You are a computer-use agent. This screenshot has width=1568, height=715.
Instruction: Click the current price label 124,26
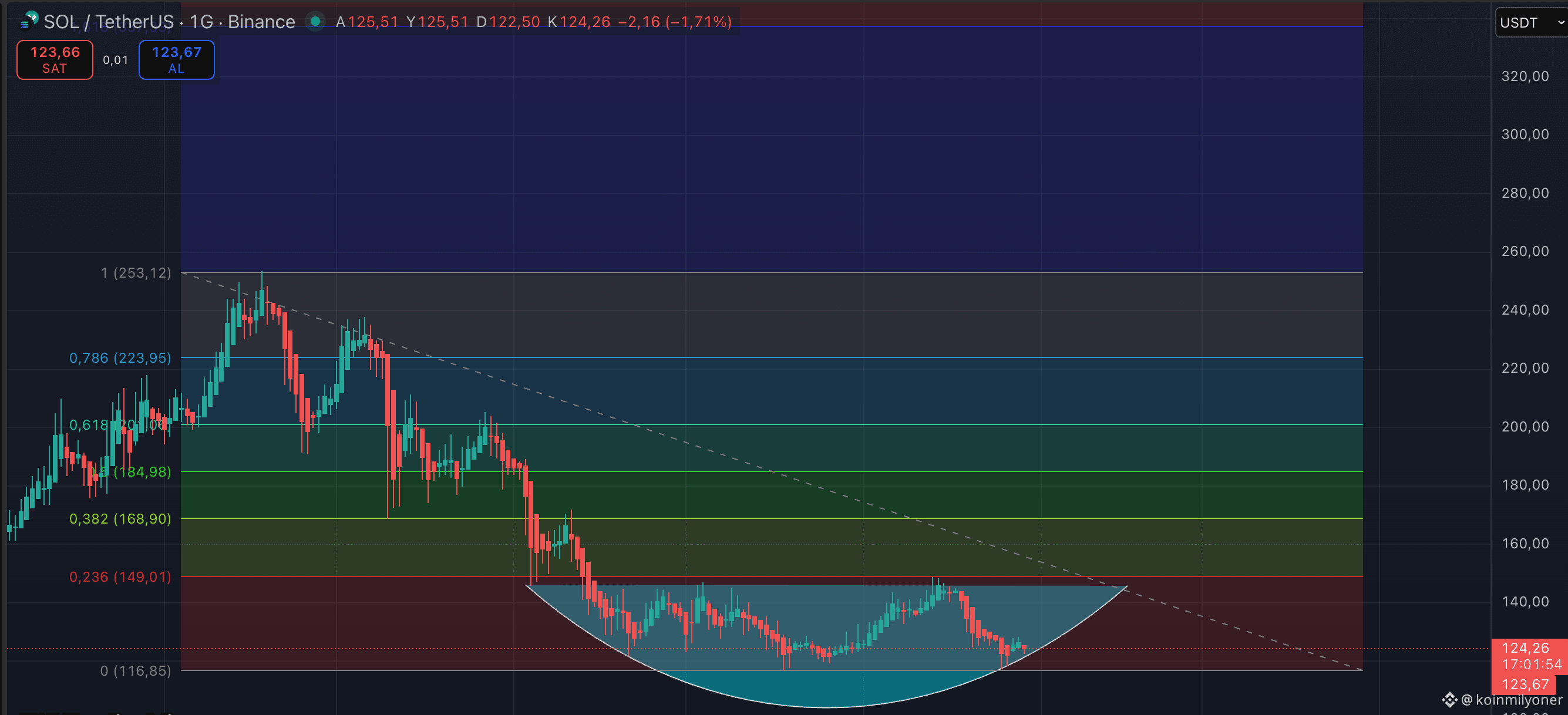tap(1525, 648)
